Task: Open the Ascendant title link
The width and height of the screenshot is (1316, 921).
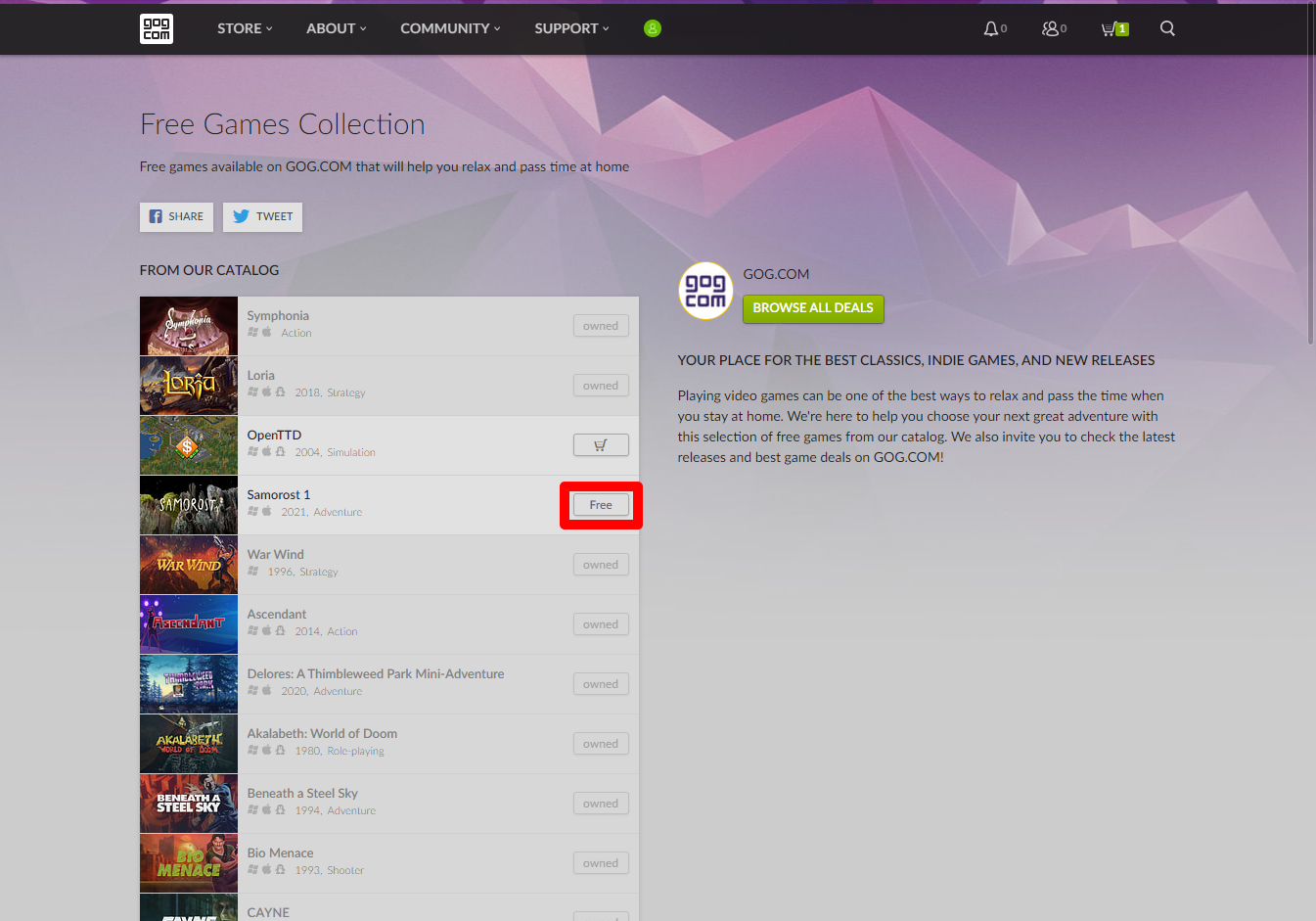Action: pos(277,615)
